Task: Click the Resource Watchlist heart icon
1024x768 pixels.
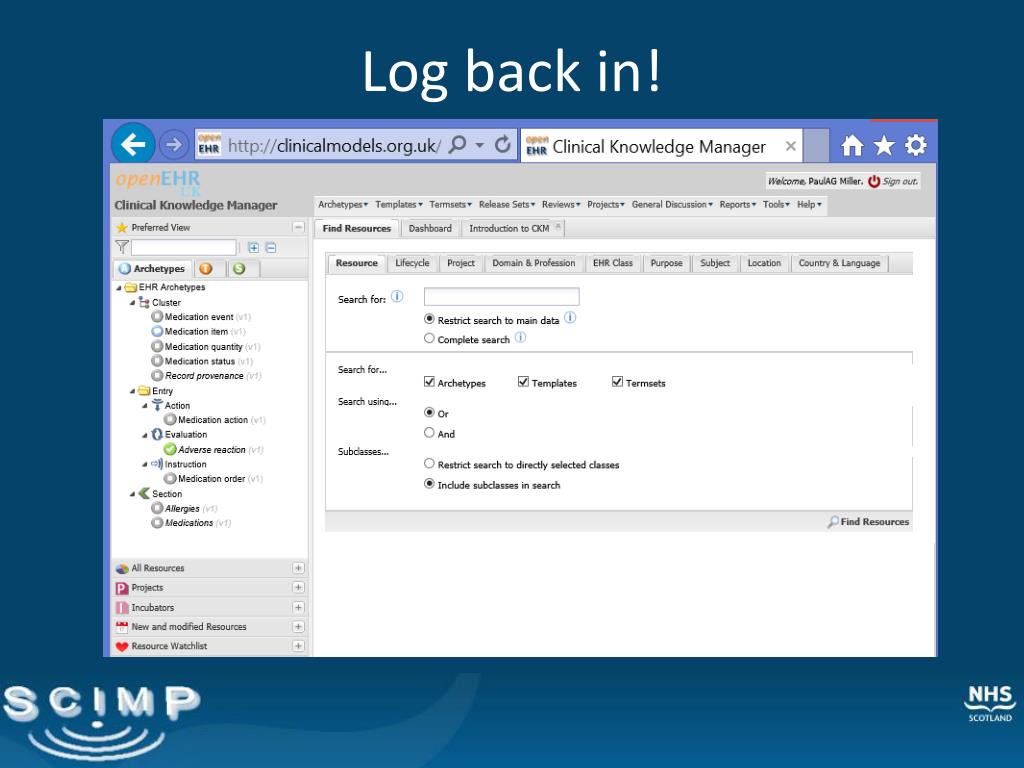Action: point(121,647)
